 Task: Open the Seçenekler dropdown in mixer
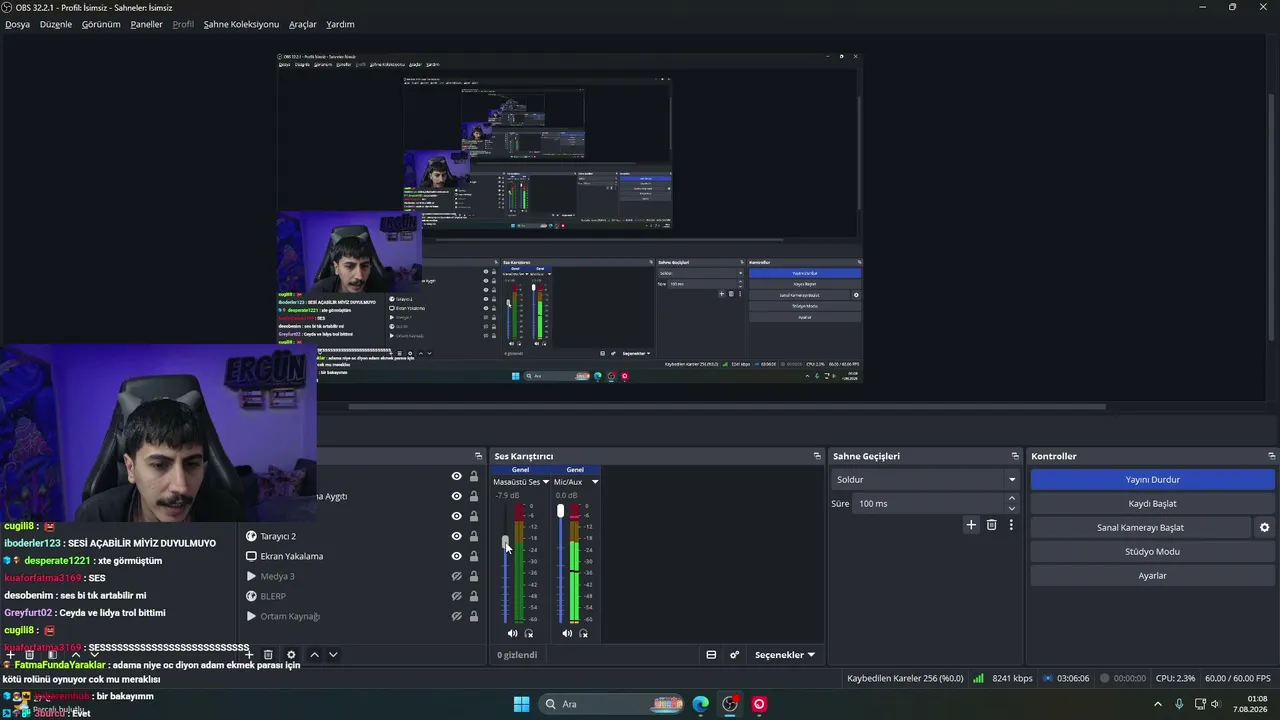(x=784, y=655)
